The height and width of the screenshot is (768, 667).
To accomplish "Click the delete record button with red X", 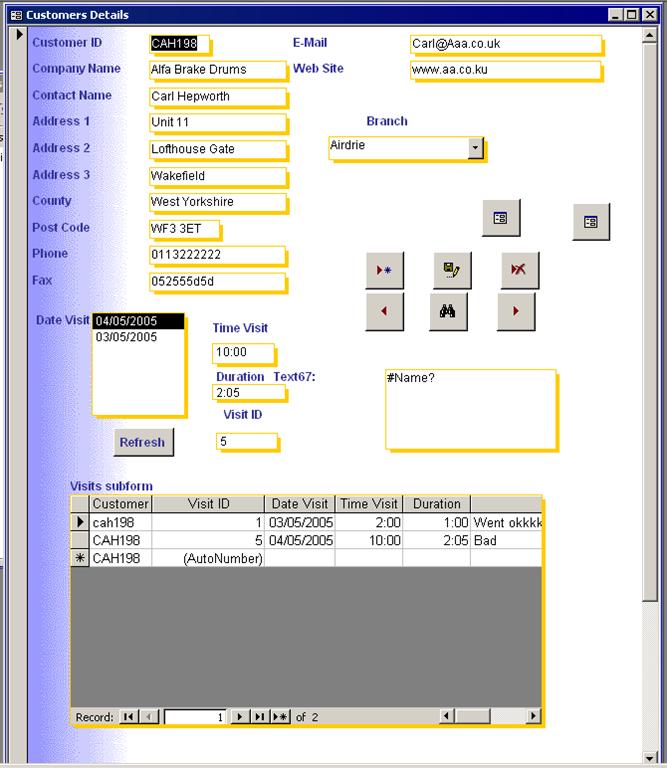I will pyautogui.click(x=520, y=270).
